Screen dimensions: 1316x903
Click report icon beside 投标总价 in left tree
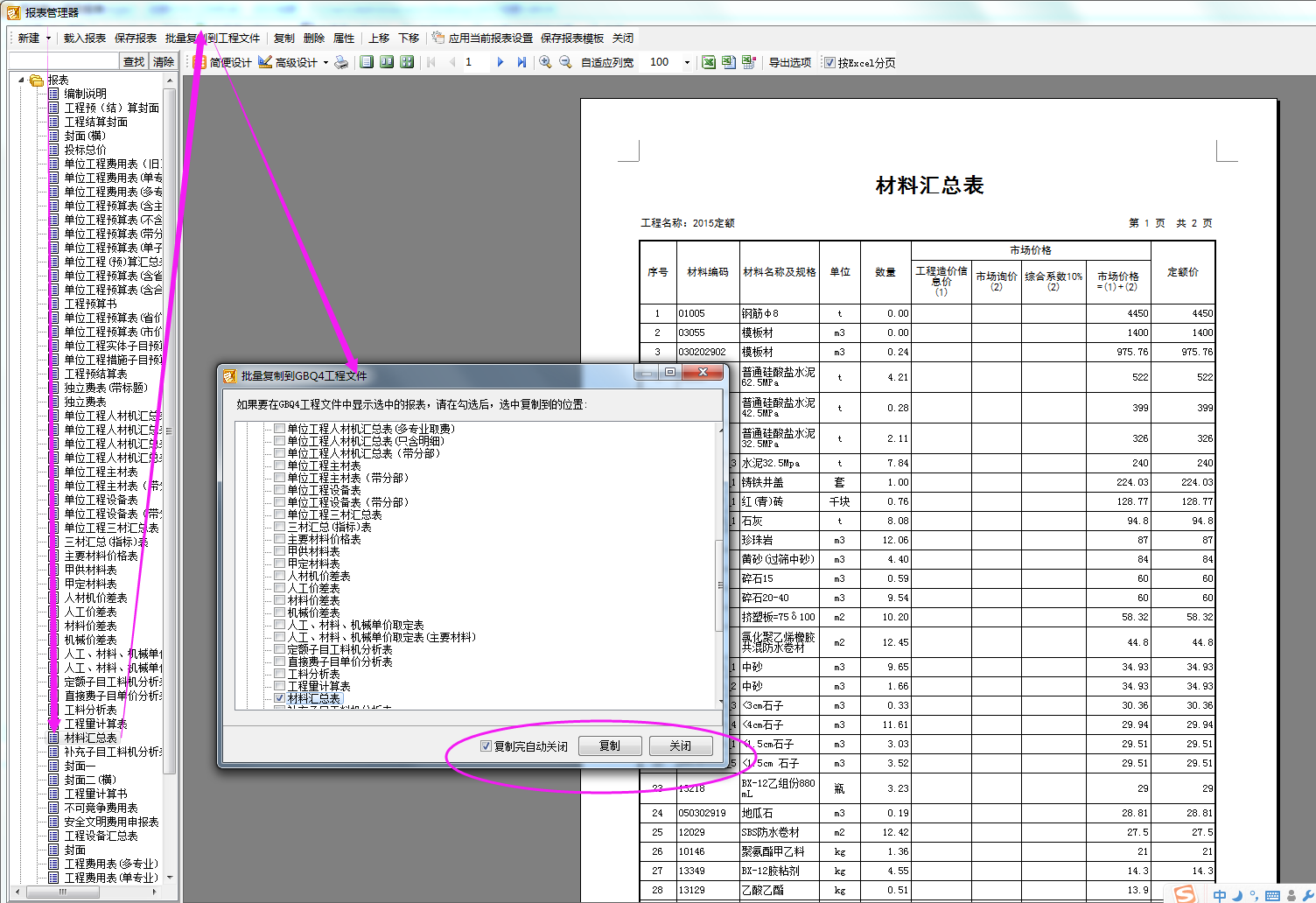(54, 150)
